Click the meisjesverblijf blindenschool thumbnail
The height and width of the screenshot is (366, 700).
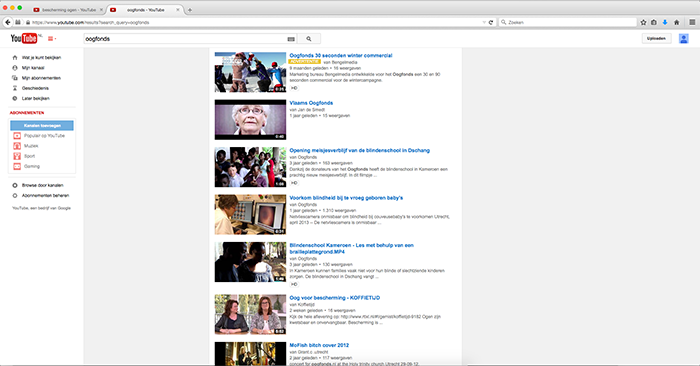pos(250,167)
